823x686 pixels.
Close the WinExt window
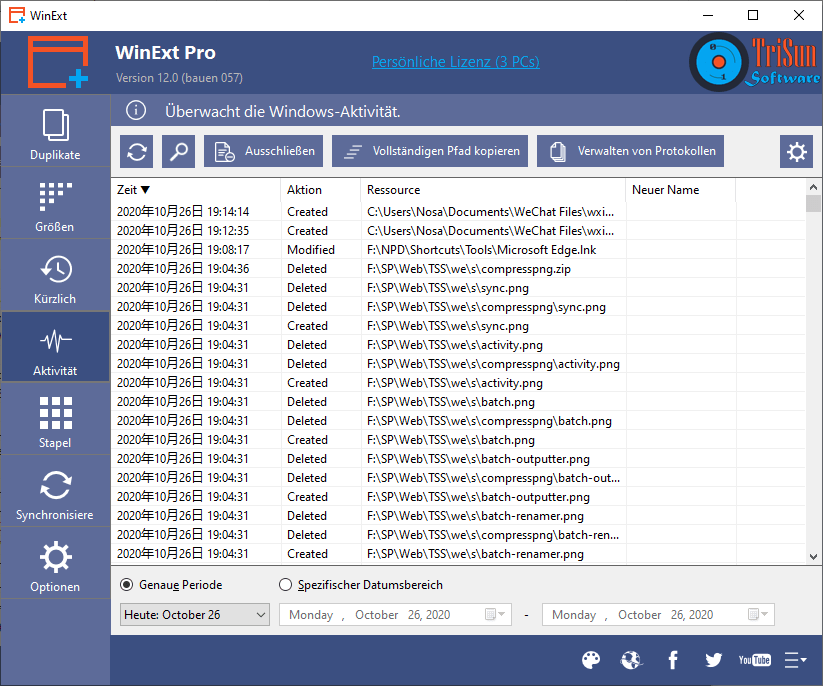(799, 15)
